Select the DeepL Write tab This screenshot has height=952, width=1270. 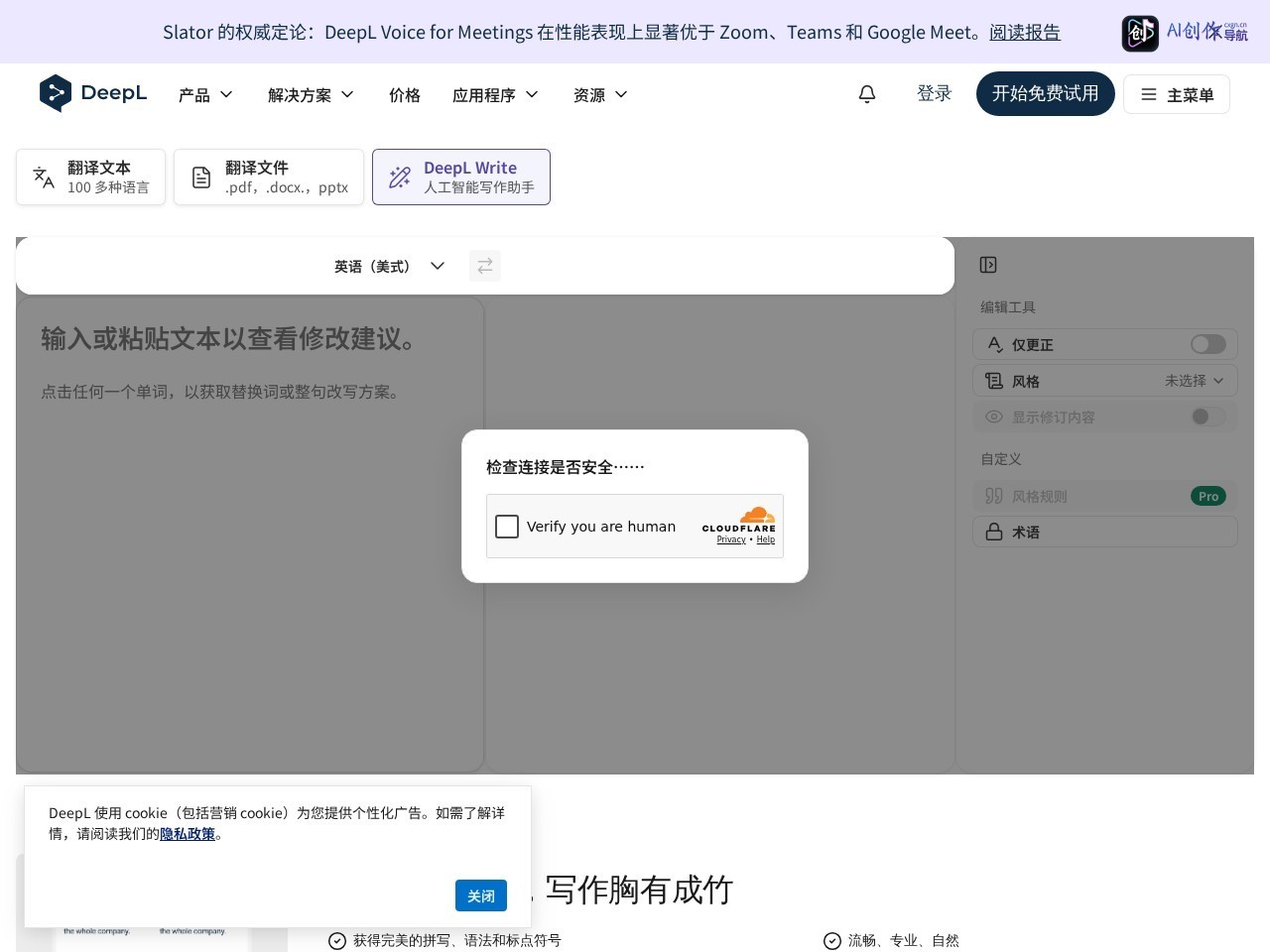click(461, 178)
